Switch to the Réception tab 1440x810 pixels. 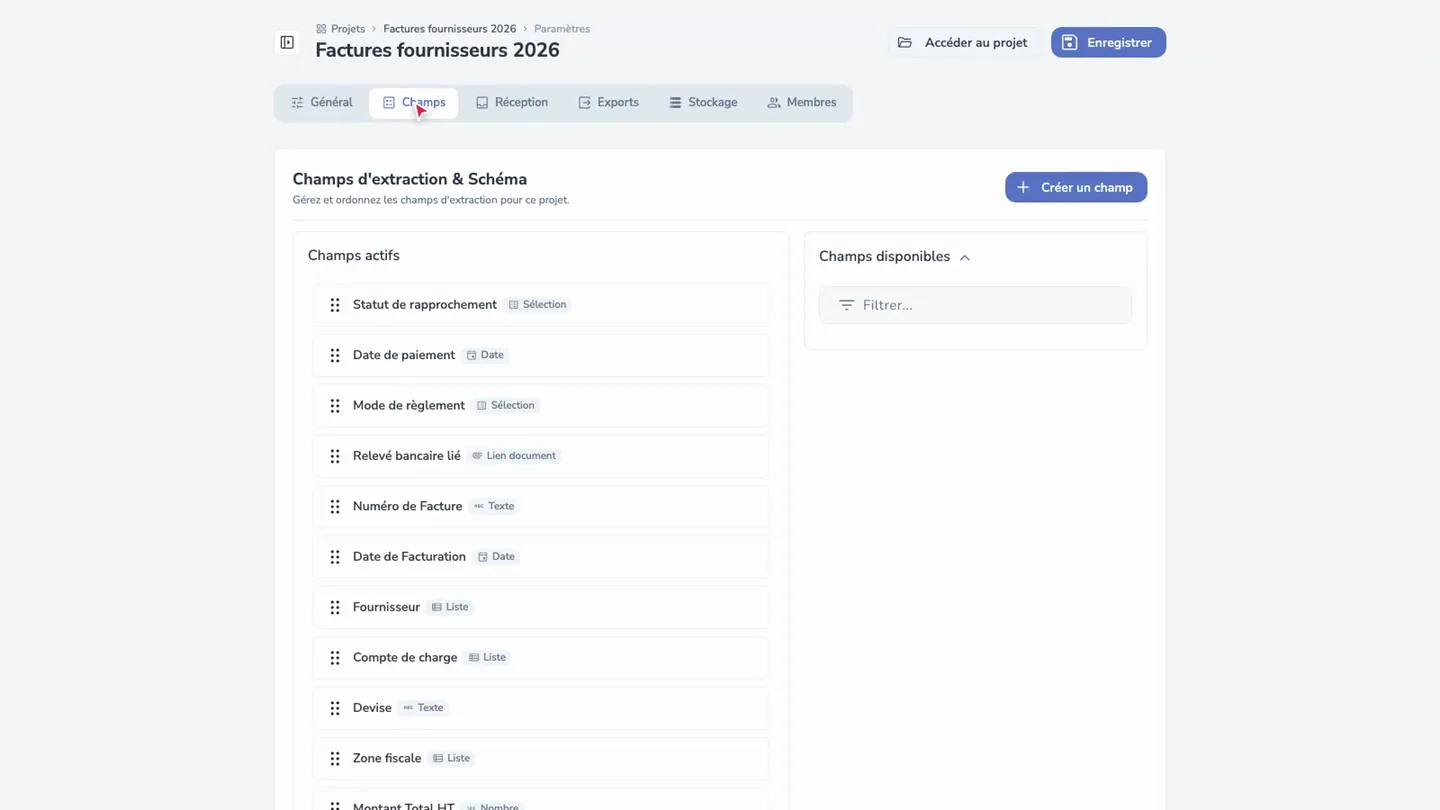tap(512, 103)
